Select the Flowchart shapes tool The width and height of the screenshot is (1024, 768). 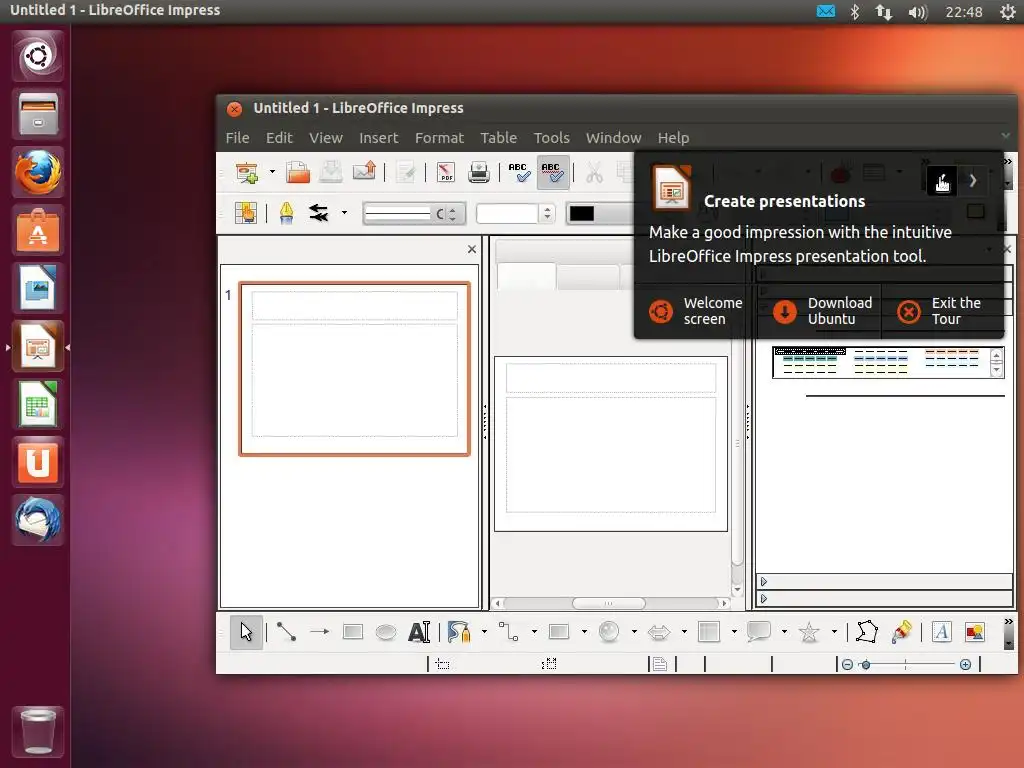pos(709,632)
